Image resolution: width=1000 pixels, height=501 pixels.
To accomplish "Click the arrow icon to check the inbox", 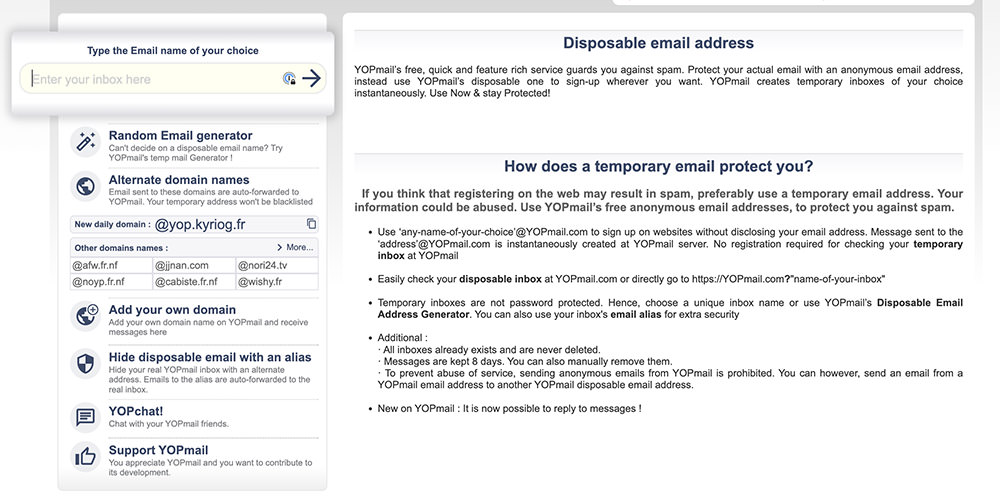I will tap(311, 78).
